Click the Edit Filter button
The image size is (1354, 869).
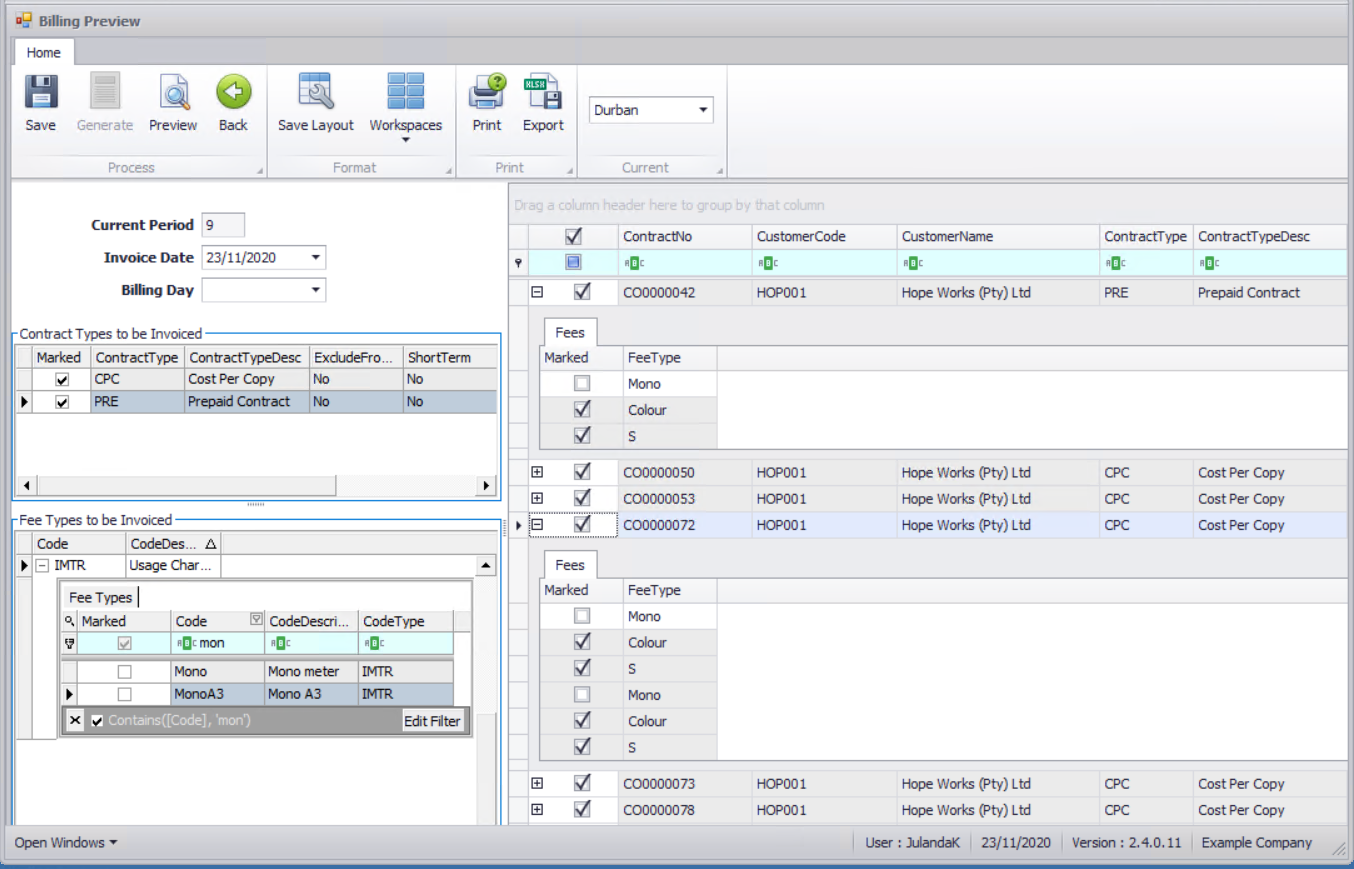coord(432,720)
